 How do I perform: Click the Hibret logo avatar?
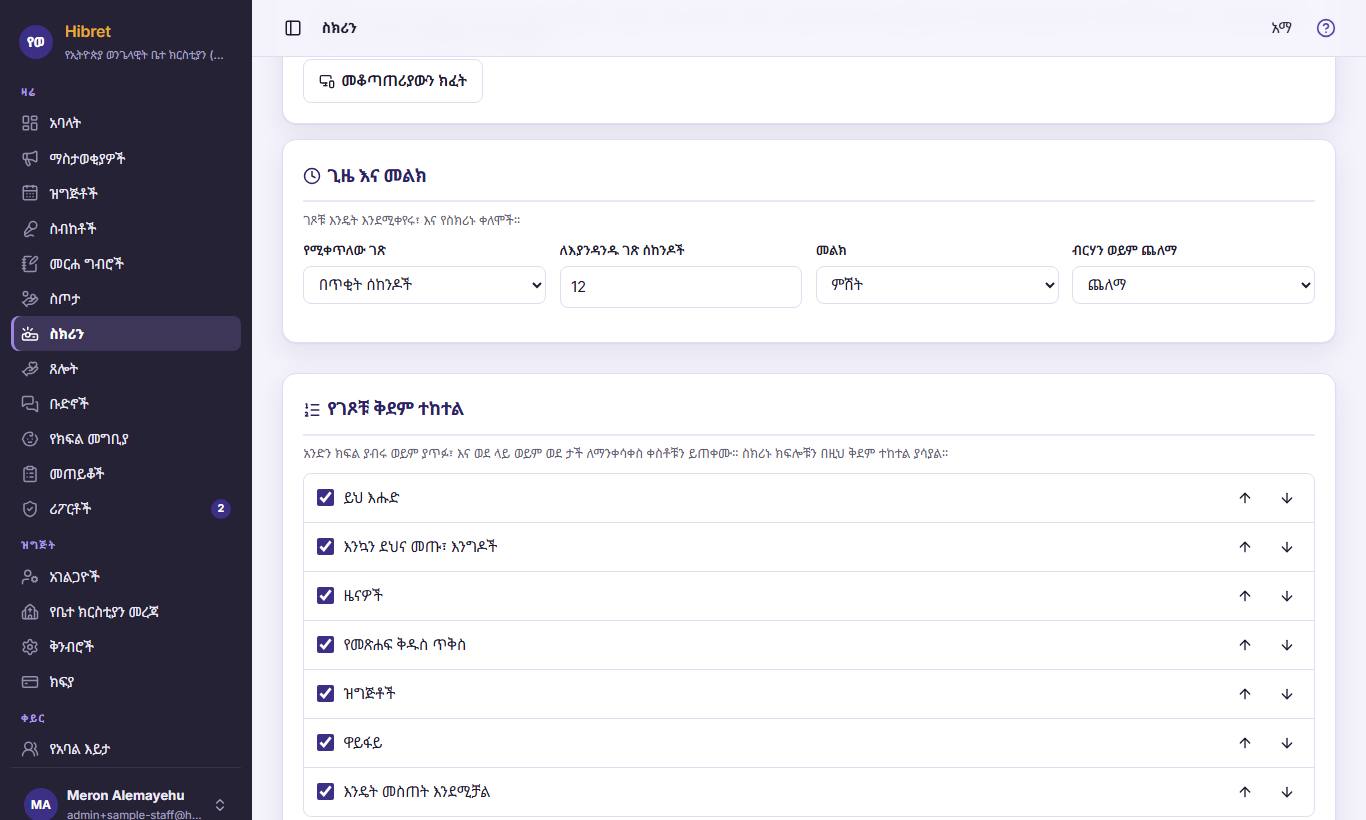(37, 42)
